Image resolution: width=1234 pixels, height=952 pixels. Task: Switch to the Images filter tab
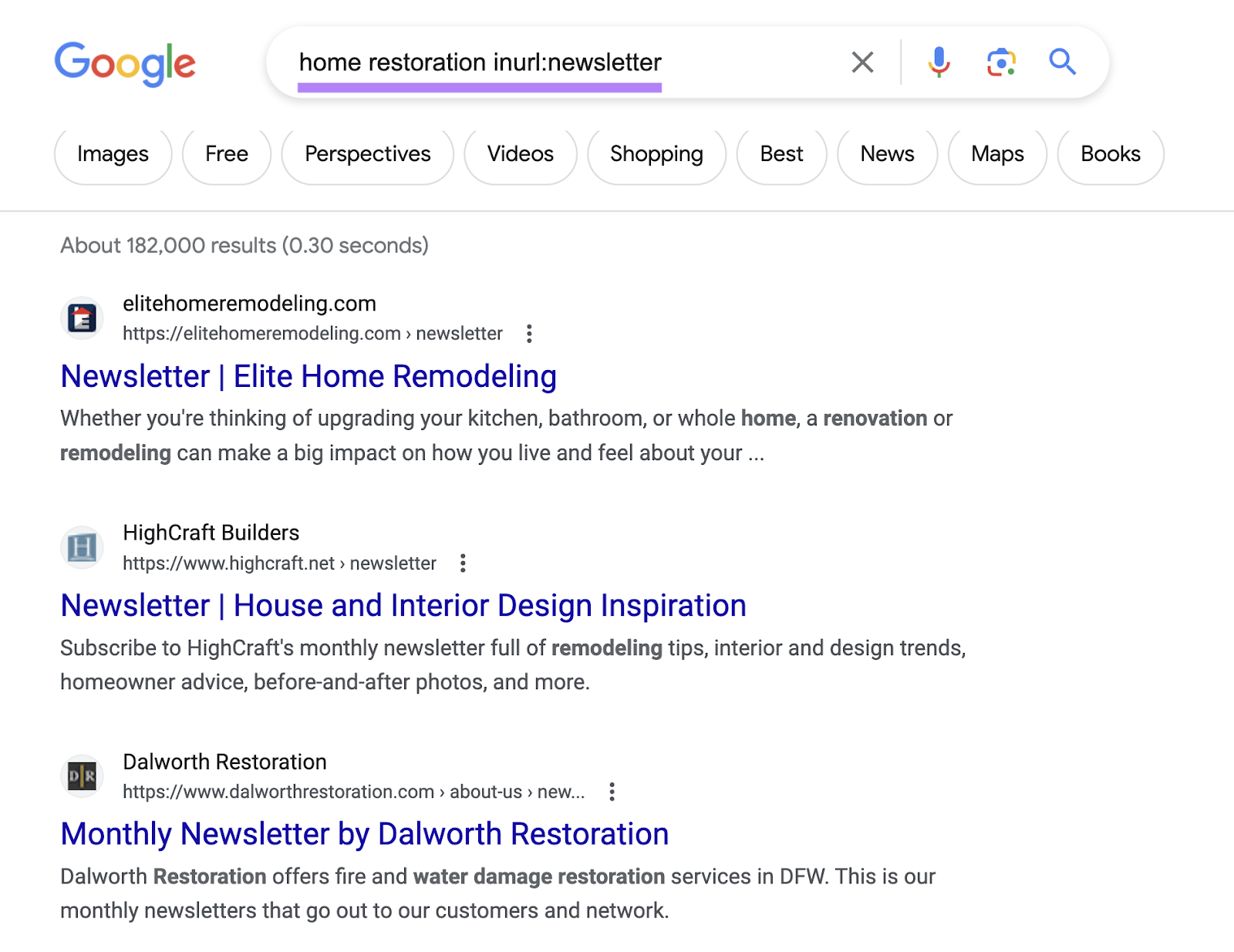[113, 154]
